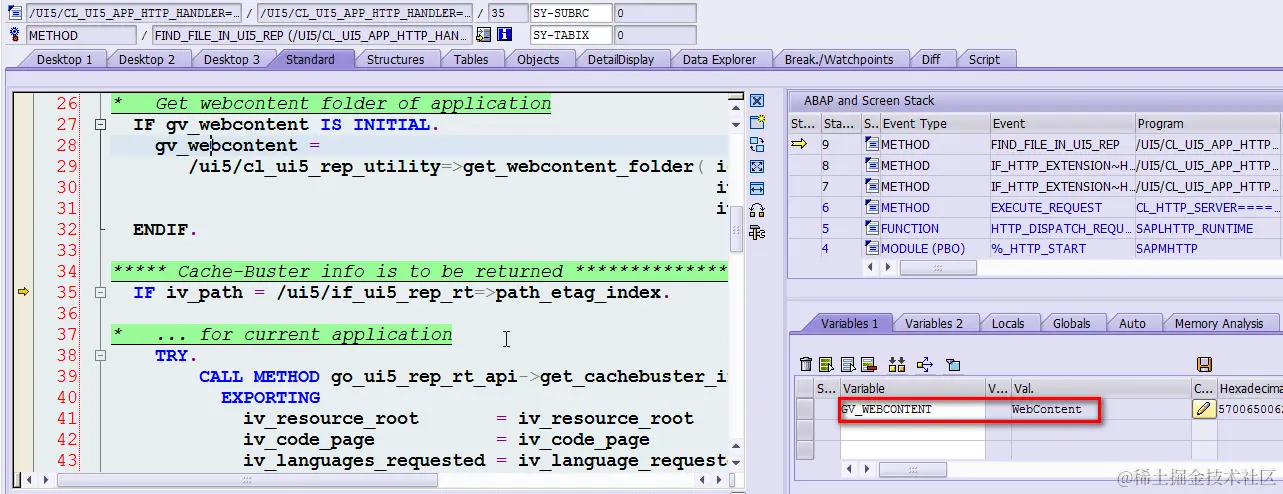
Task: Click the empty variable cell below GV_WEBCONTENT
Action: (x=912, y=428)
